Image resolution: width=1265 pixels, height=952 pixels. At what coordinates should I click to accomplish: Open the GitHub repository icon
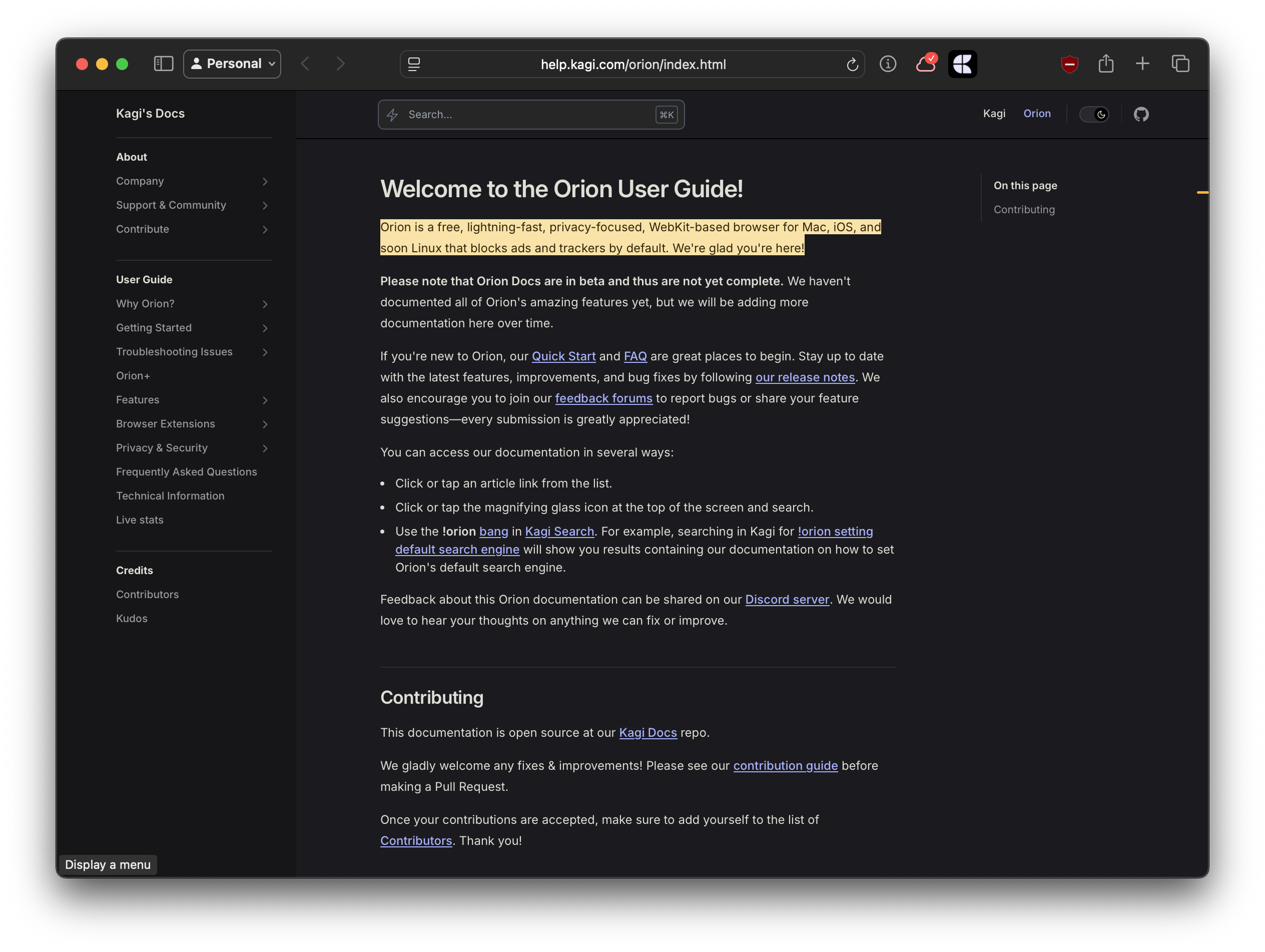click(1141, 114)
